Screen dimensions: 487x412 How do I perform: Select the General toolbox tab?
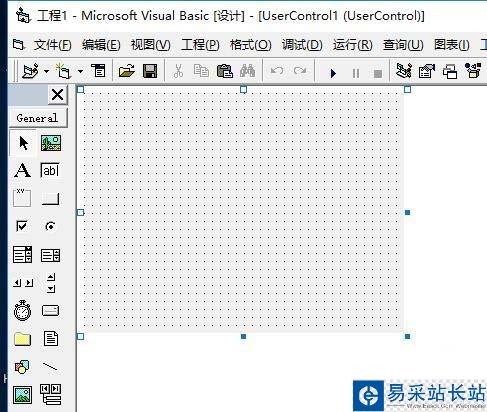(38, 118)
